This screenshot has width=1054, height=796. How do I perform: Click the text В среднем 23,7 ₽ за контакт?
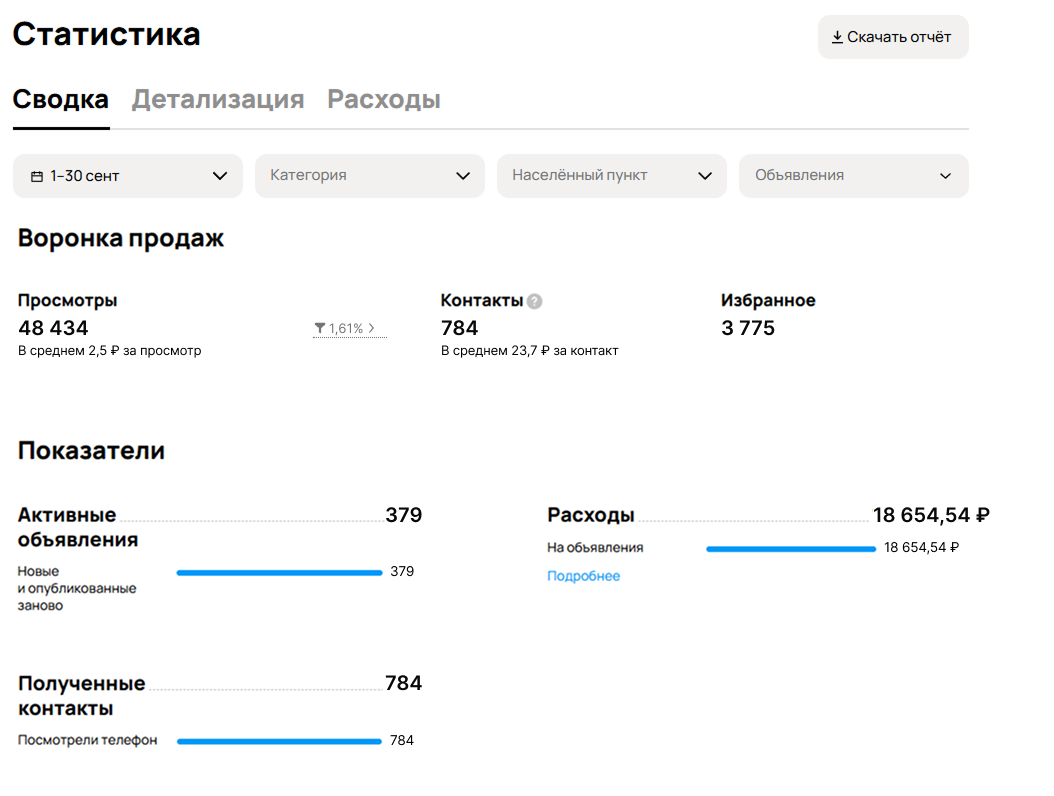530,351
